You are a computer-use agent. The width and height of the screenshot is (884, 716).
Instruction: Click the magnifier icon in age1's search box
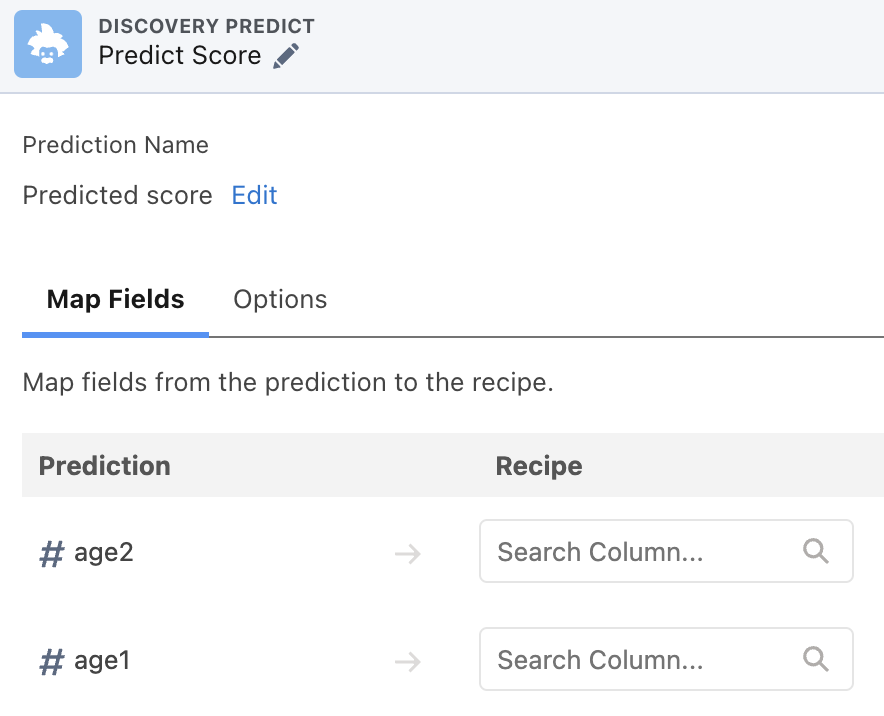pos(816,659)
